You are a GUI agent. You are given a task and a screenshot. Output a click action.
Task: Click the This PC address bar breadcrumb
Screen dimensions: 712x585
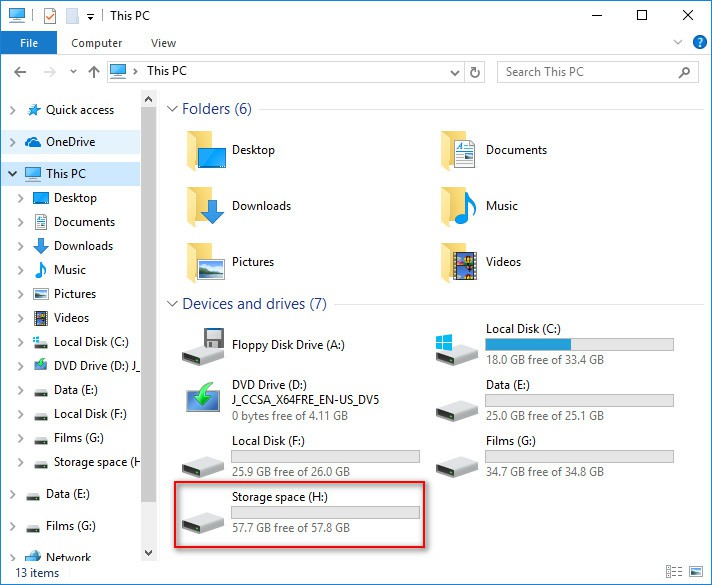pos(167,71)
